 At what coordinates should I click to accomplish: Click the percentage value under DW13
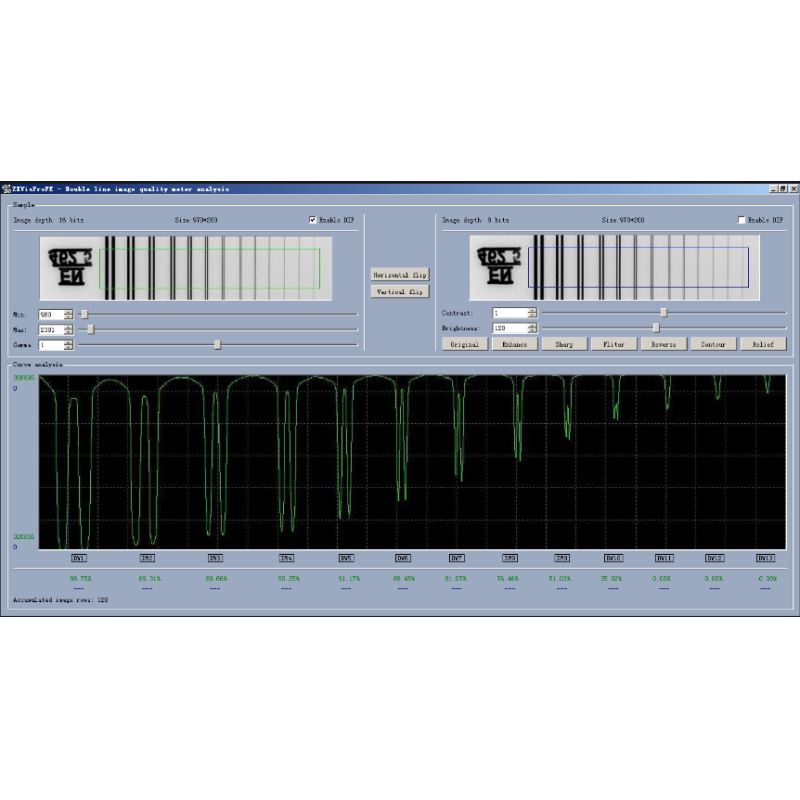[768, 579]
